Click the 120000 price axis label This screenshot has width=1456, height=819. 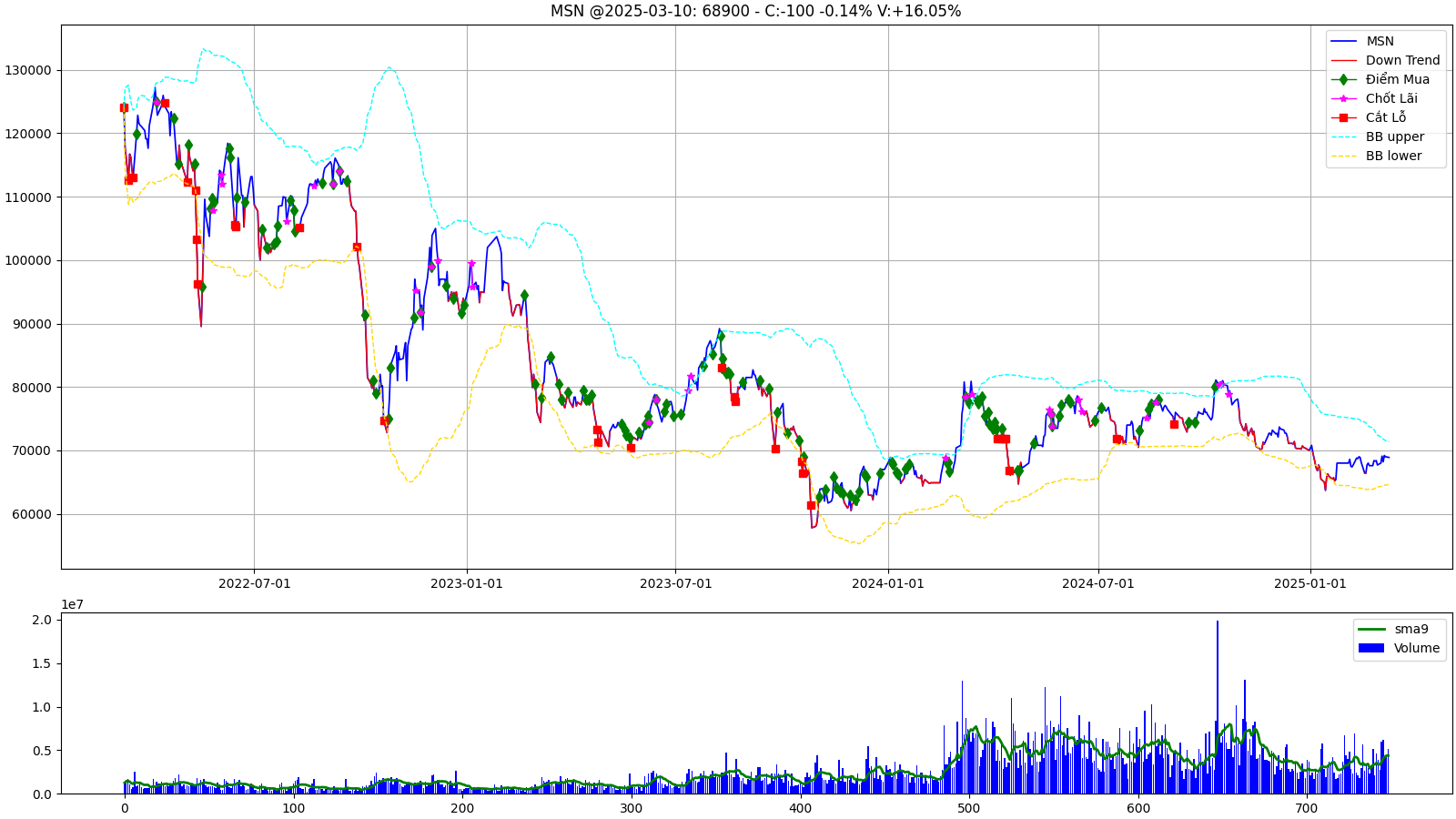tap(28, 134)
